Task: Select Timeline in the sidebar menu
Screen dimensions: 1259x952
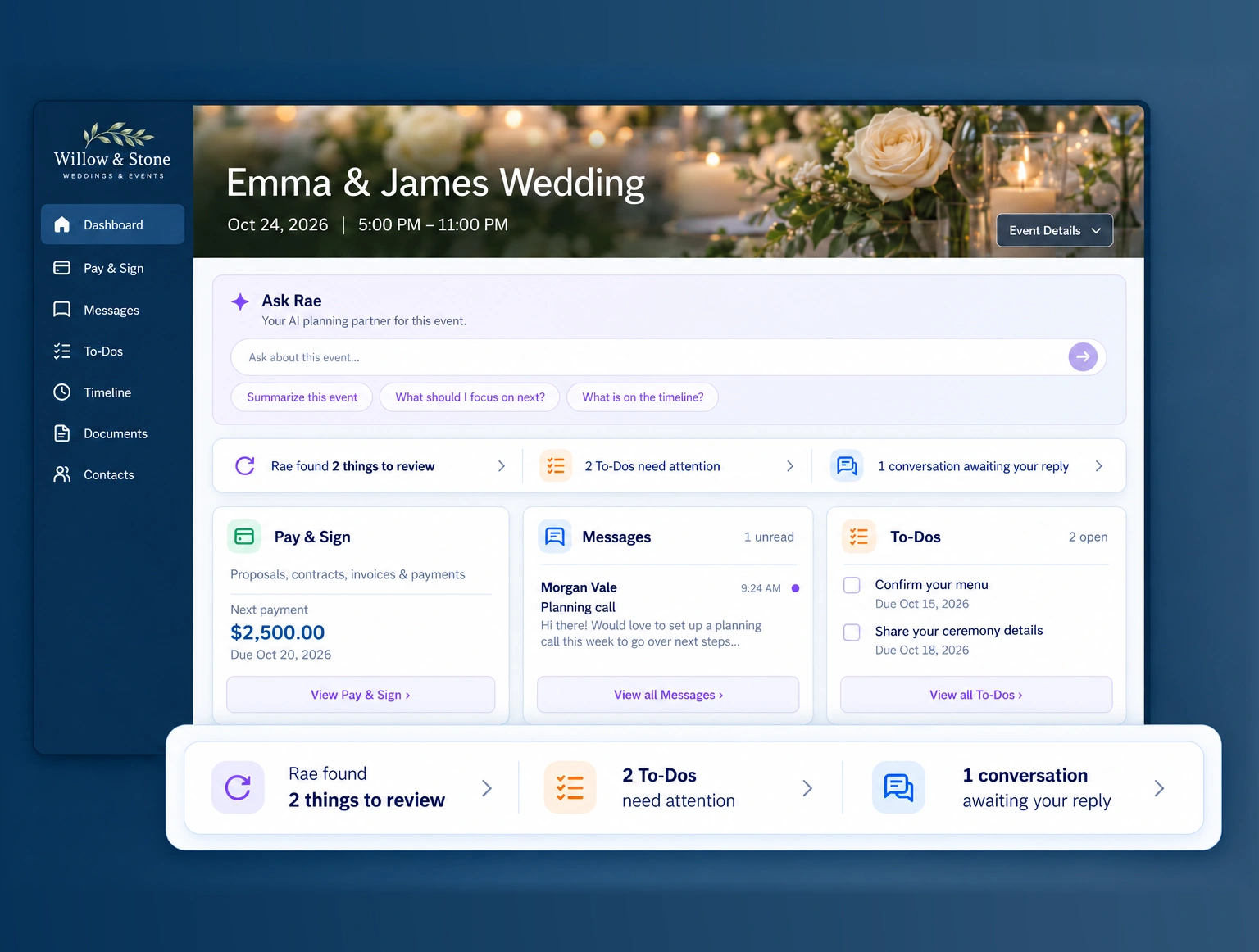Action: [112, 392]
